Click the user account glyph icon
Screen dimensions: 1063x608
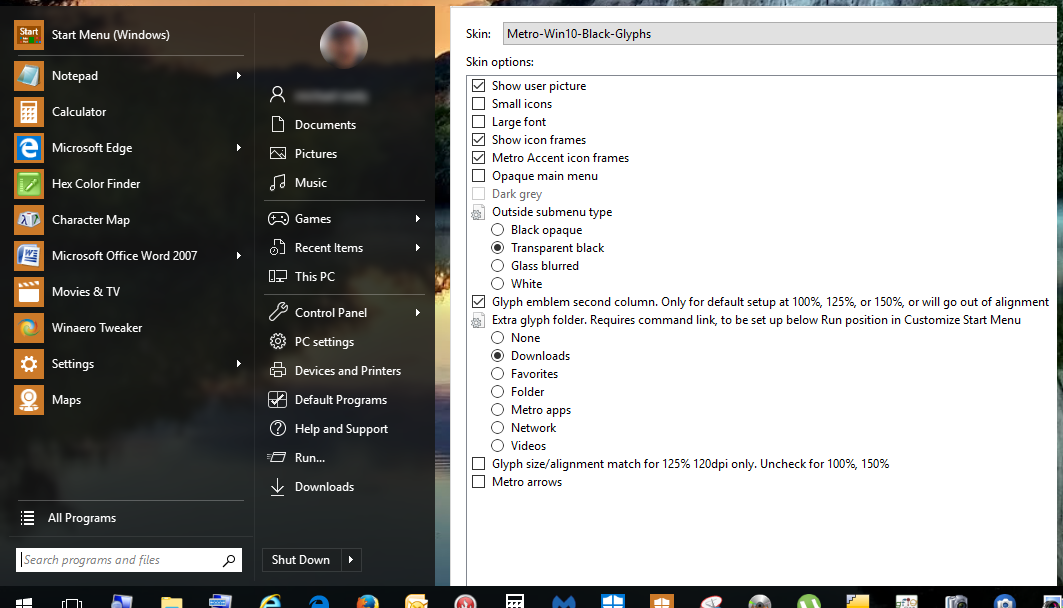[277, 94]
